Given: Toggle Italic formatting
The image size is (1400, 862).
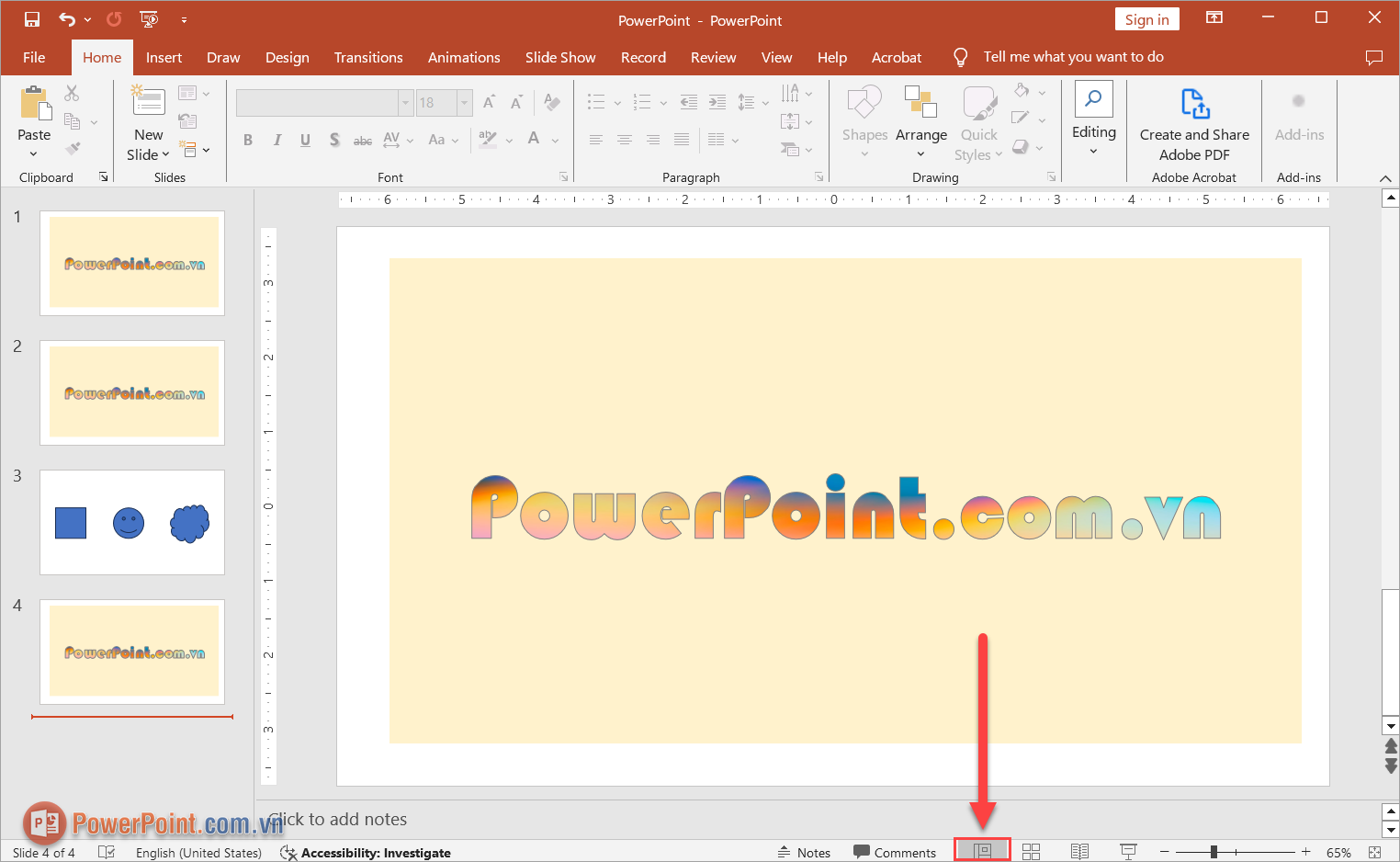Looking at the screenshot, I should [x=277, y=140].
